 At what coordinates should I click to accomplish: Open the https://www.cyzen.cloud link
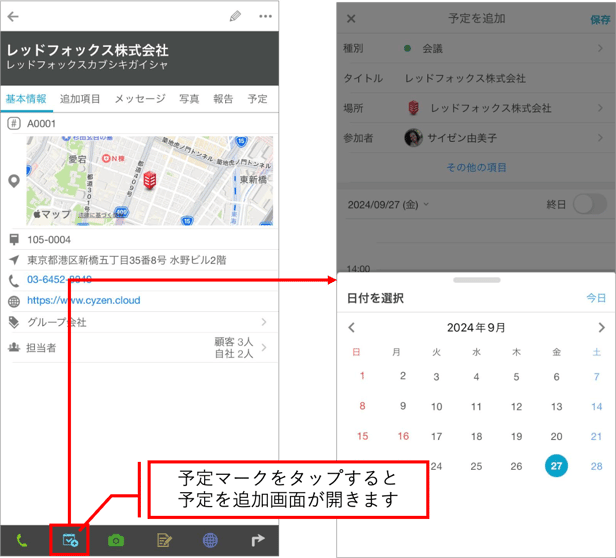tap(84, 300)
